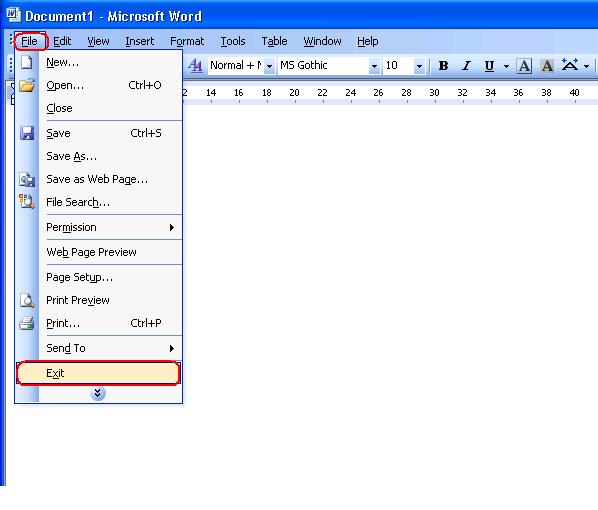The width and height of the screenshot is (598, 510).
Task: Click the font size field showing 10
Action: click(x=398, y=66)
